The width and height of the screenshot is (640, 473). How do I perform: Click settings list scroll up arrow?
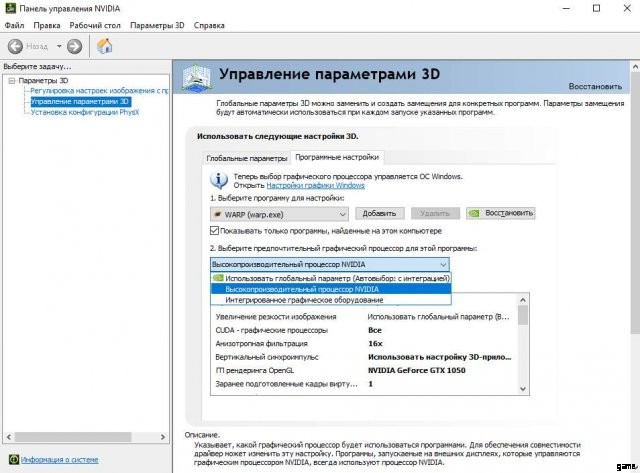[x=523, y=300]
